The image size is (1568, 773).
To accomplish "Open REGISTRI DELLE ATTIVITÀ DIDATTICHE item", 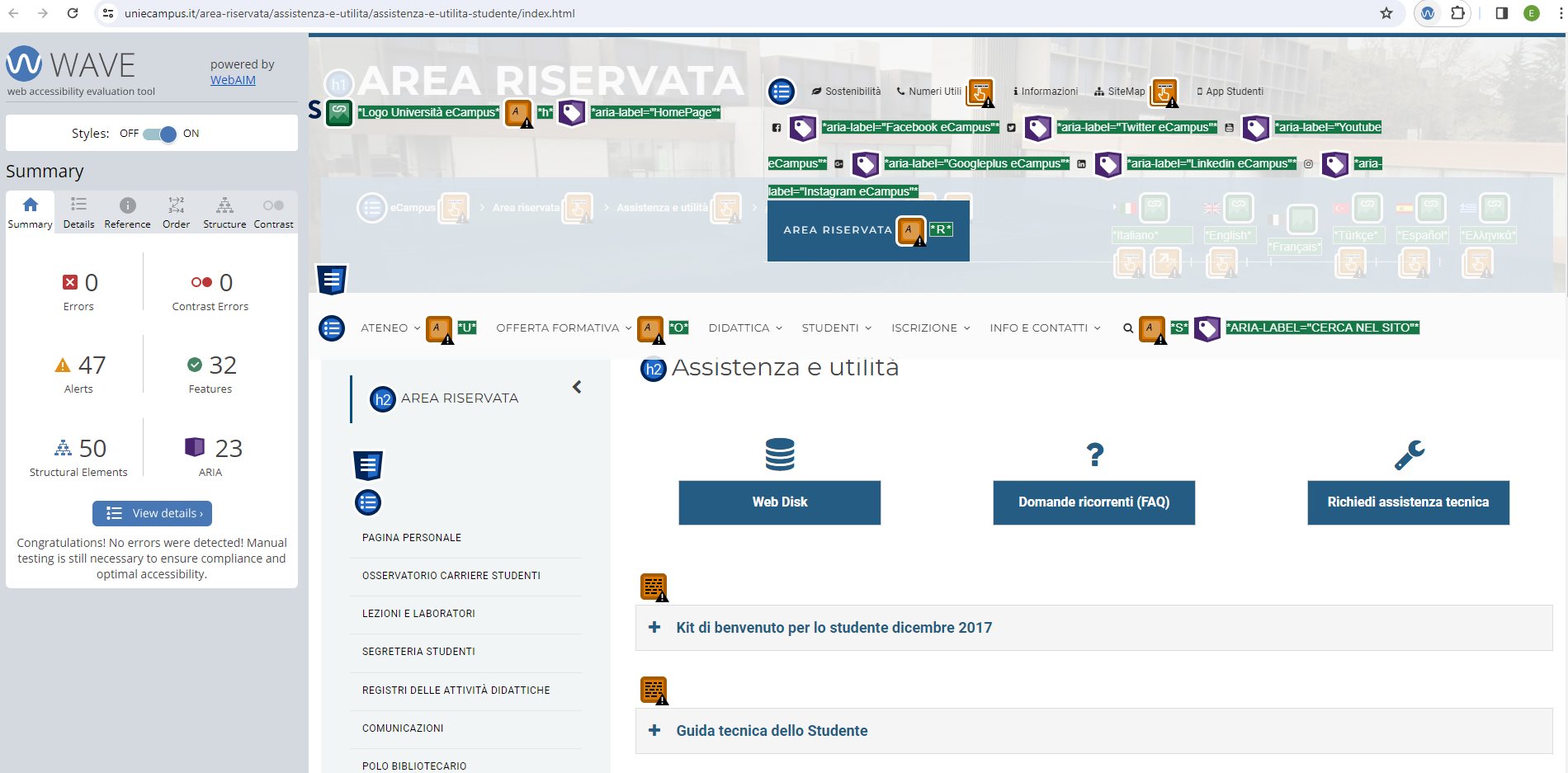I will click(456, 691).
